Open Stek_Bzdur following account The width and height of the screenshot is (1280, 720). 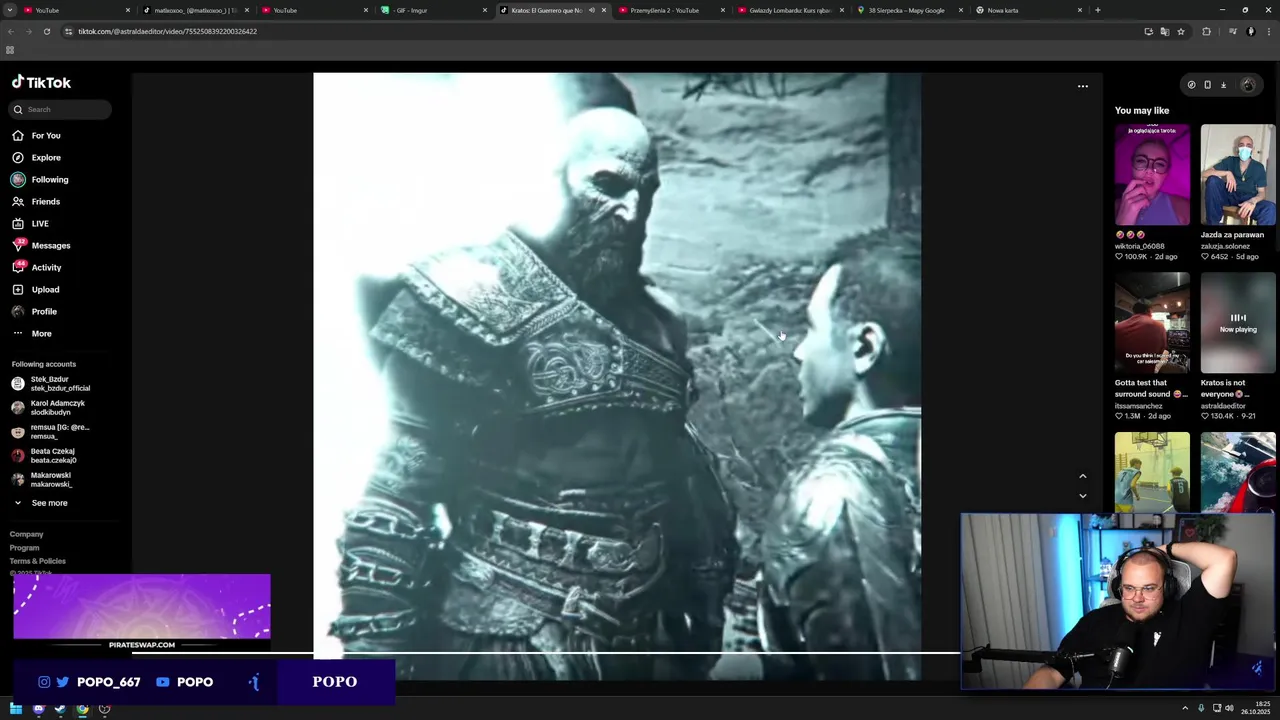(x=50, y=384)
